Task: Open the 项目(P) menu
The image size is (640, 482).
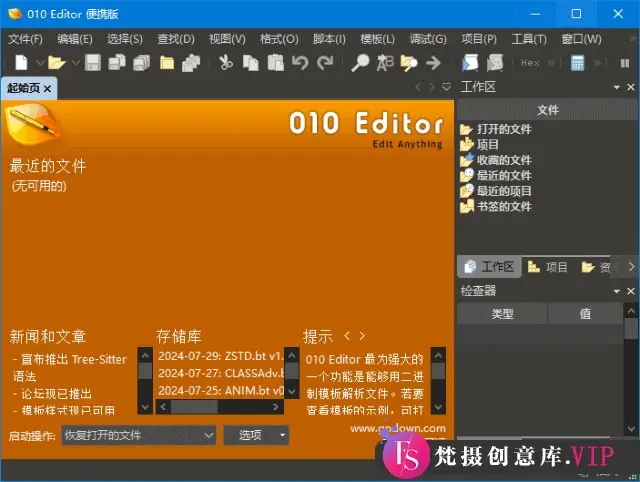Action: (479, 39)
